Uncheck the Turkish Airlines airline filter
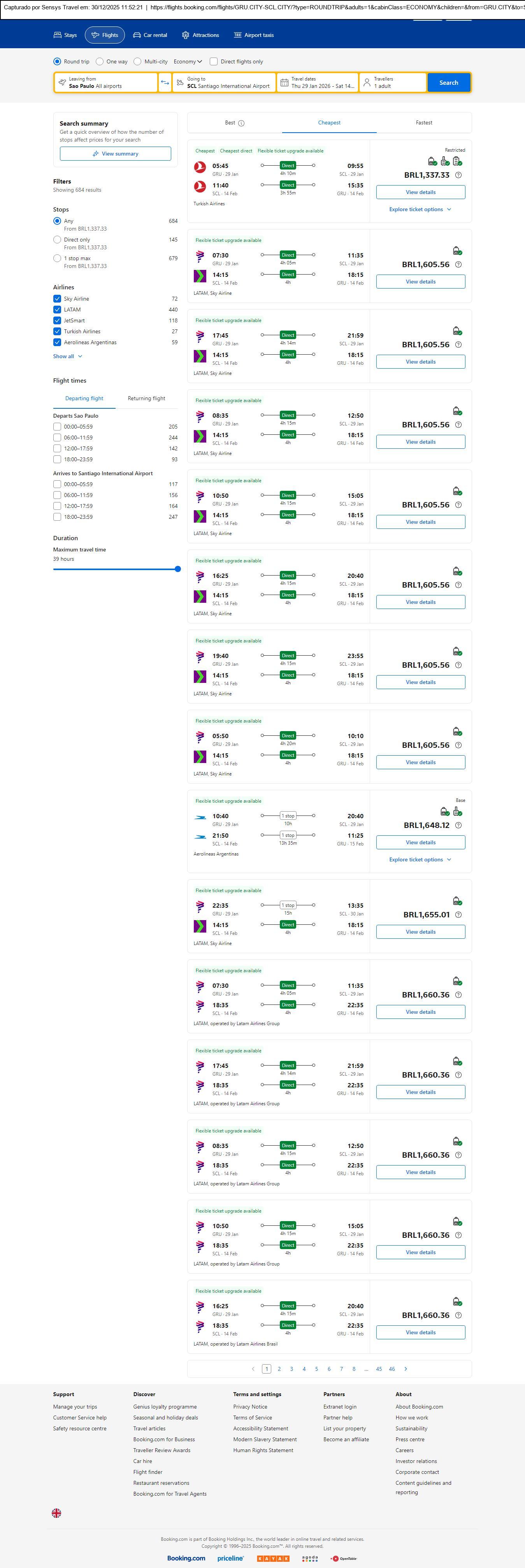Screen dimensions: 525x1568 click(57, 332)
